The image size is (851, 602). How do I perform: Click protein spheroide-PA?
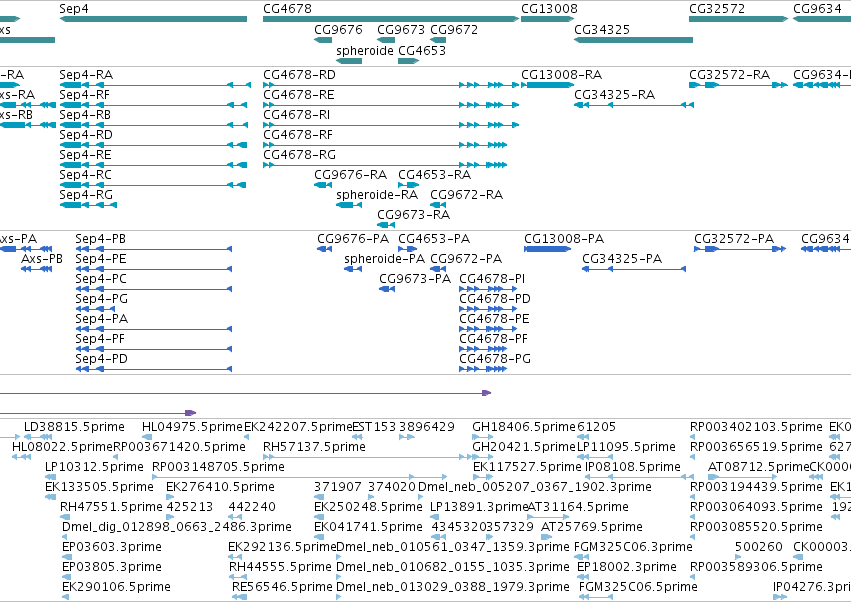click(385, 259)
